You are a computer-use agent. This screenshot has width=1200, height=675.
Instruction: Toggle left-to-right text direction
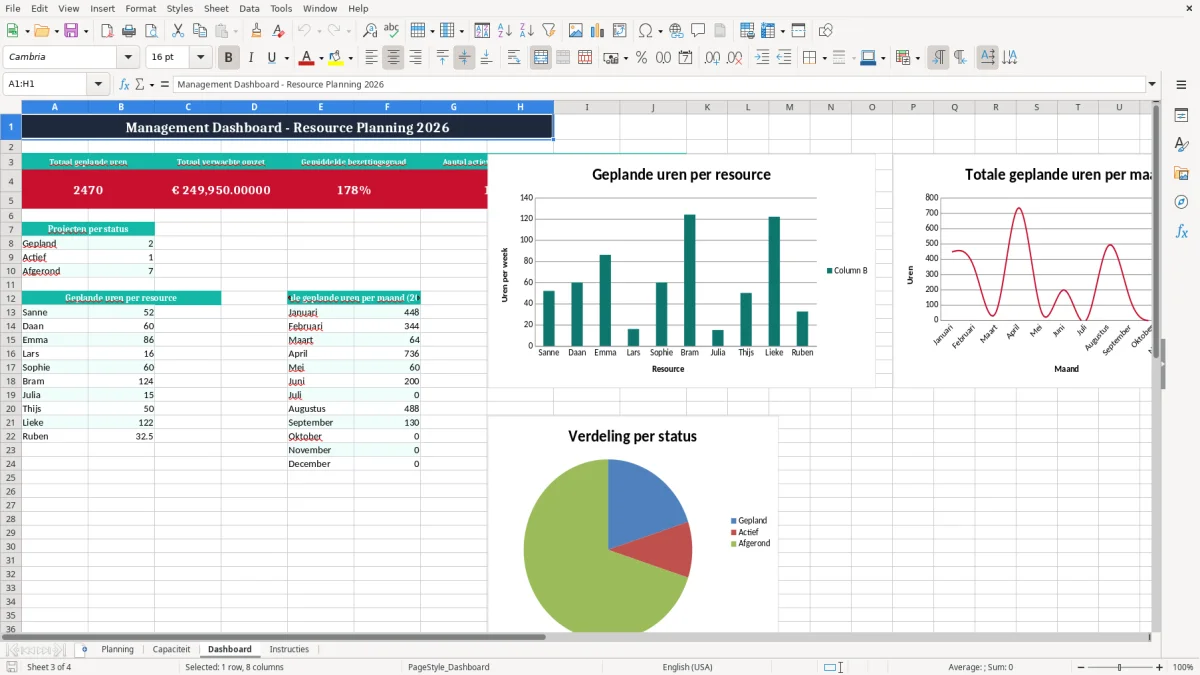[x=938, y=58]
